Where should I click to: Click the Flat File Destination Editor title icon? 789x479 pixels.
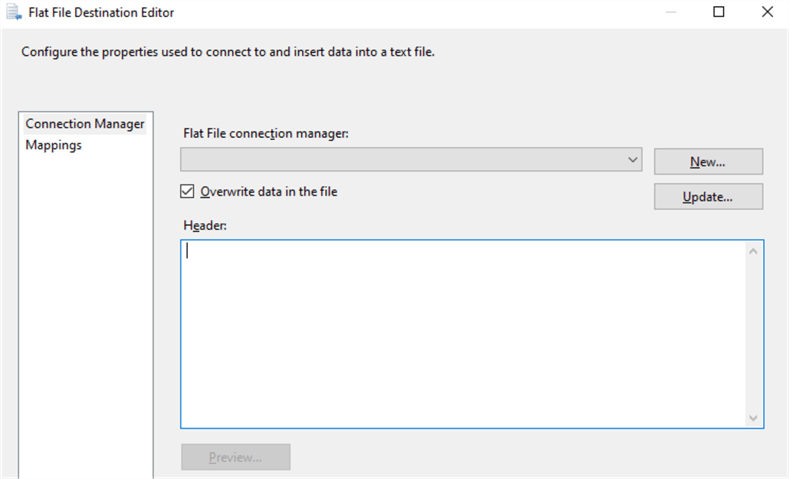pos(11,12)
